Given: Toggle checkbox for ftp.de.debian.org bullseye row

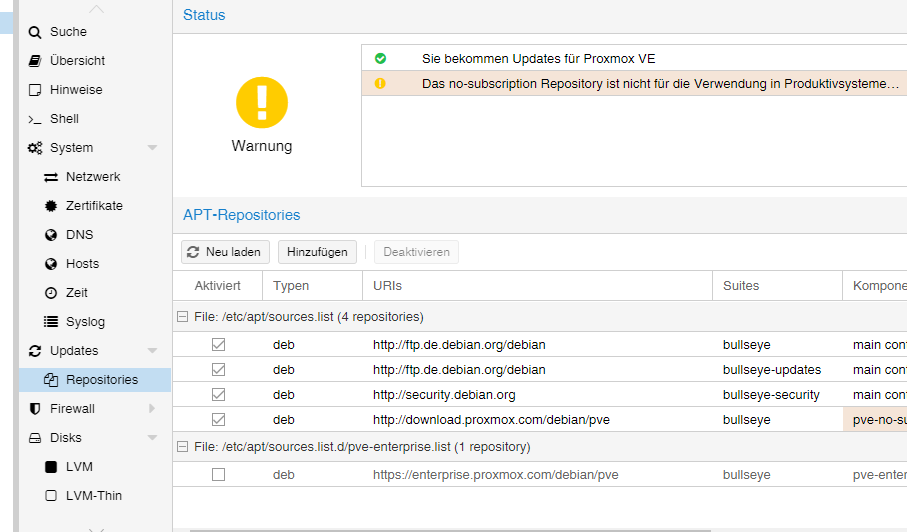Looking at the screenshot, I should click(218, 345).
